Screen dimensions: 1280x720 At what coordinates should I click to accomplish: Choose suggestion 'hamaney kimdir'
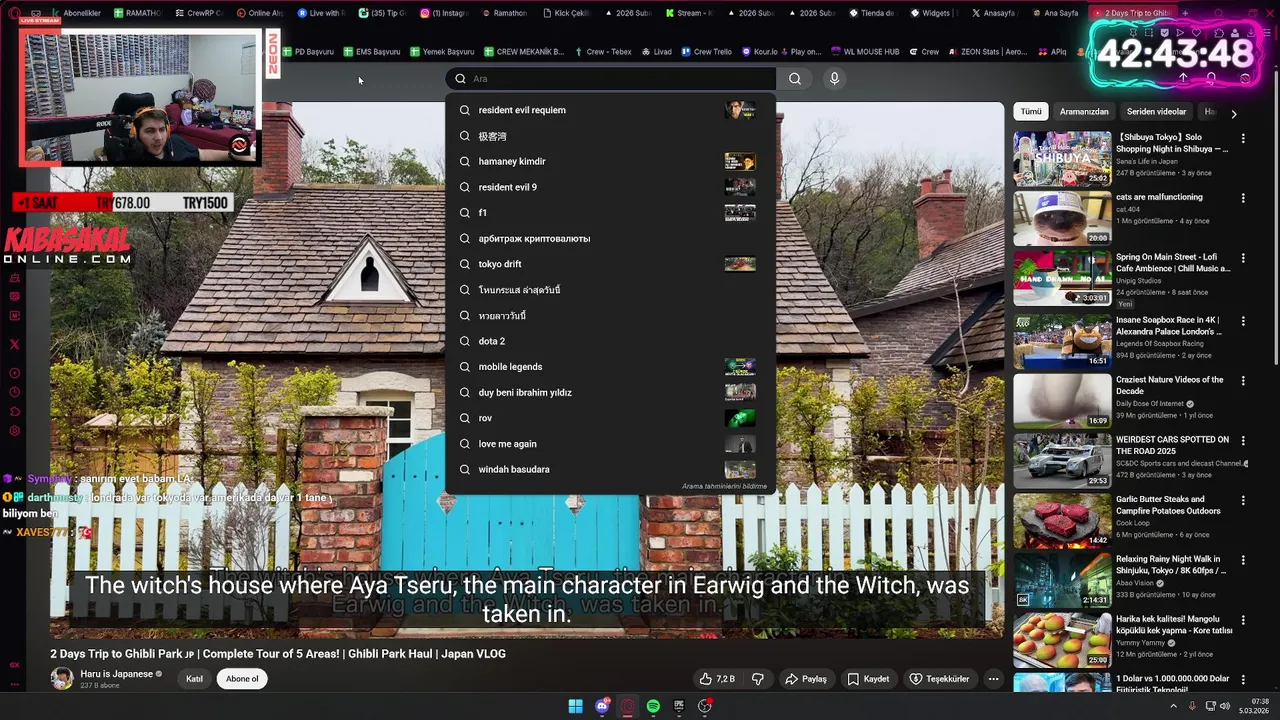(610, 161)
